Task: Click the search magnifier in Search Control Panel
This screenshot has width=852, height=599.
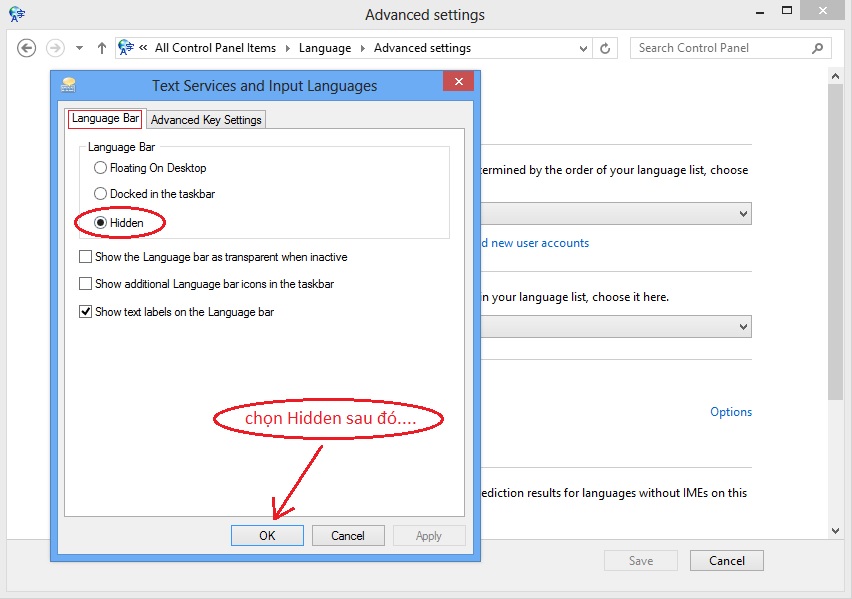Action: click(818, 47)
